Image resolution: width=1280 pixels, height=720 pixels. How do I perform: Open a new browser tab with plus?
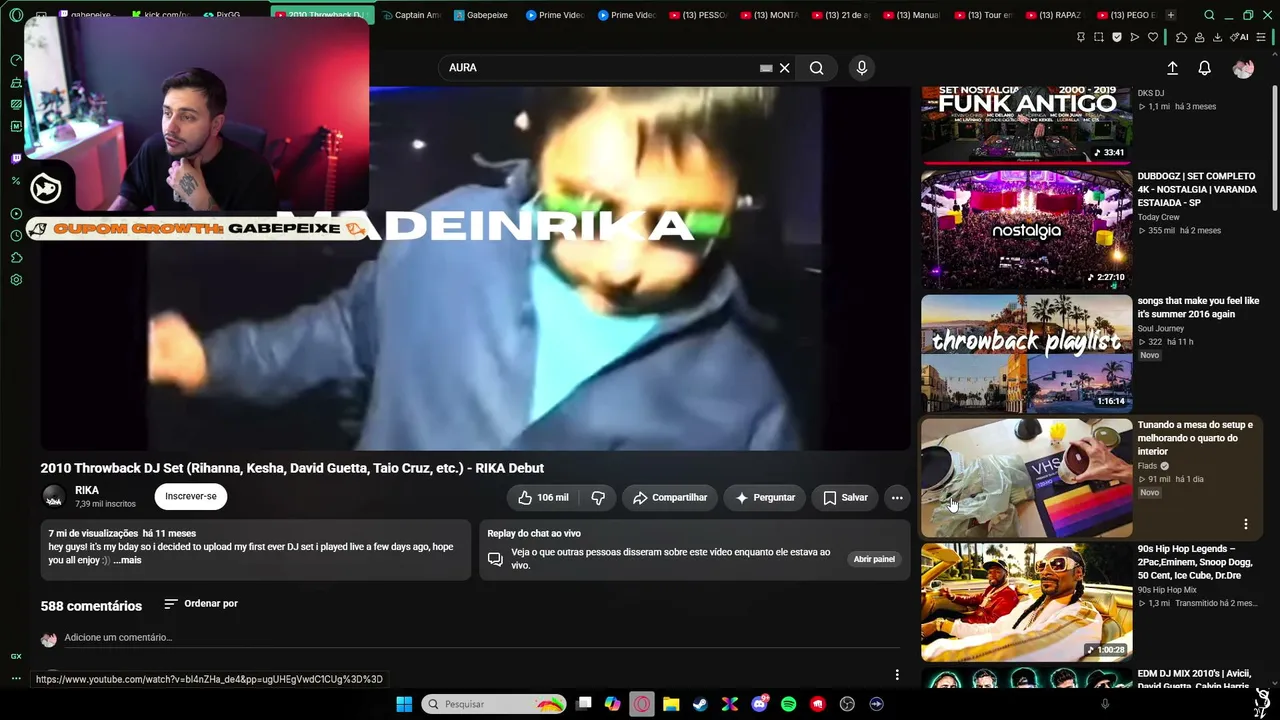click(x=1171, y=15)
